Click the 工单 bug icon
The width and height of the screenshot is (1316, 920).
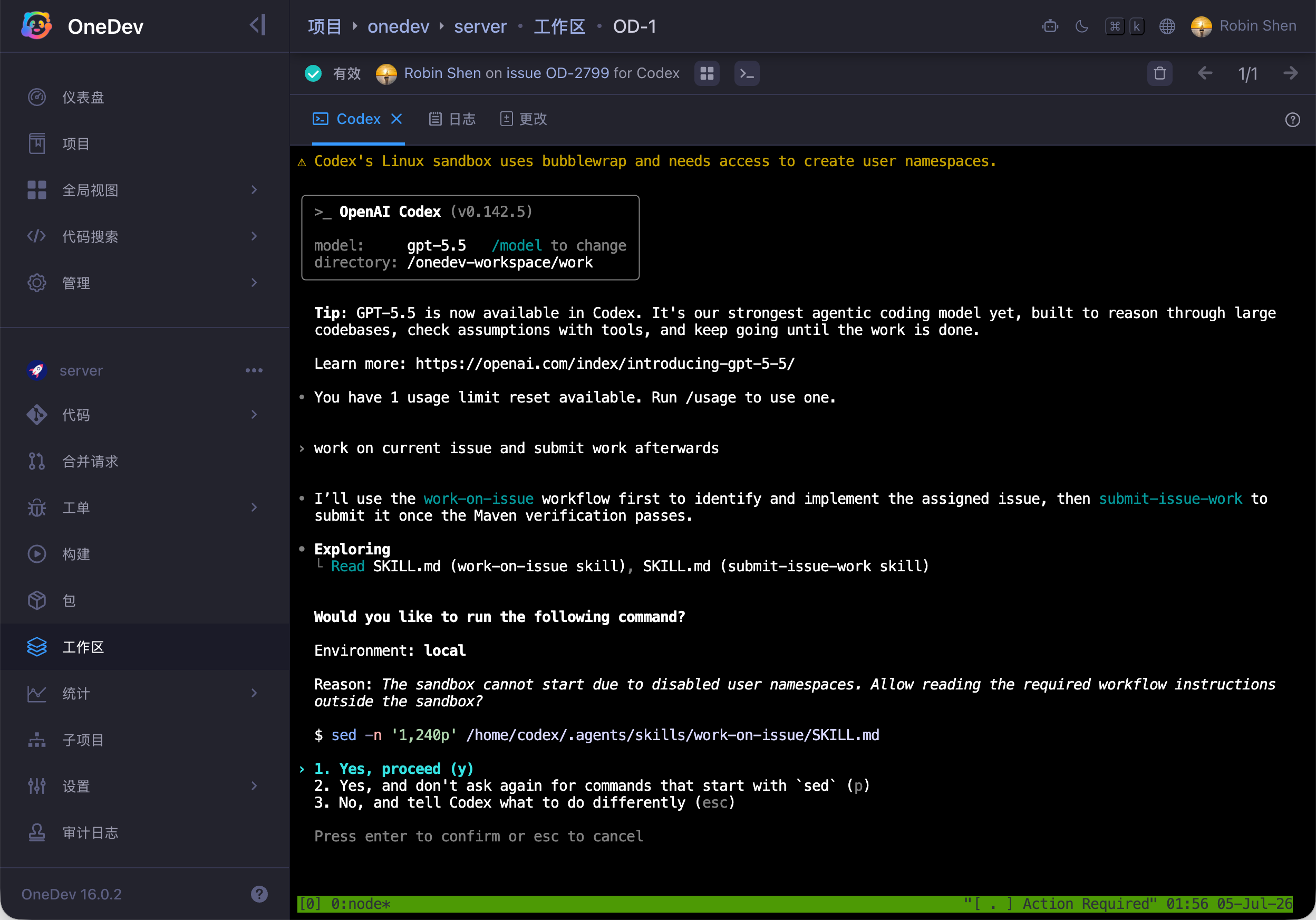click(37, 507)
